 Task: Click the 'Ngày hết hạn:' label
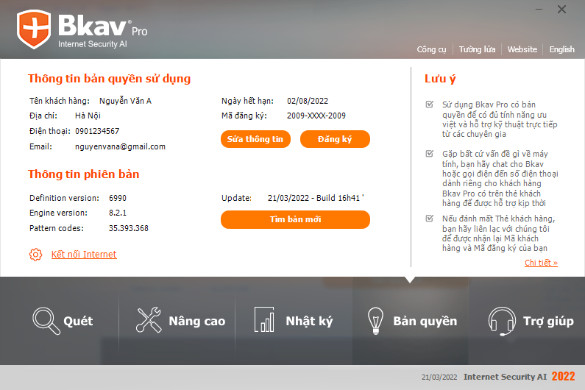247,101
